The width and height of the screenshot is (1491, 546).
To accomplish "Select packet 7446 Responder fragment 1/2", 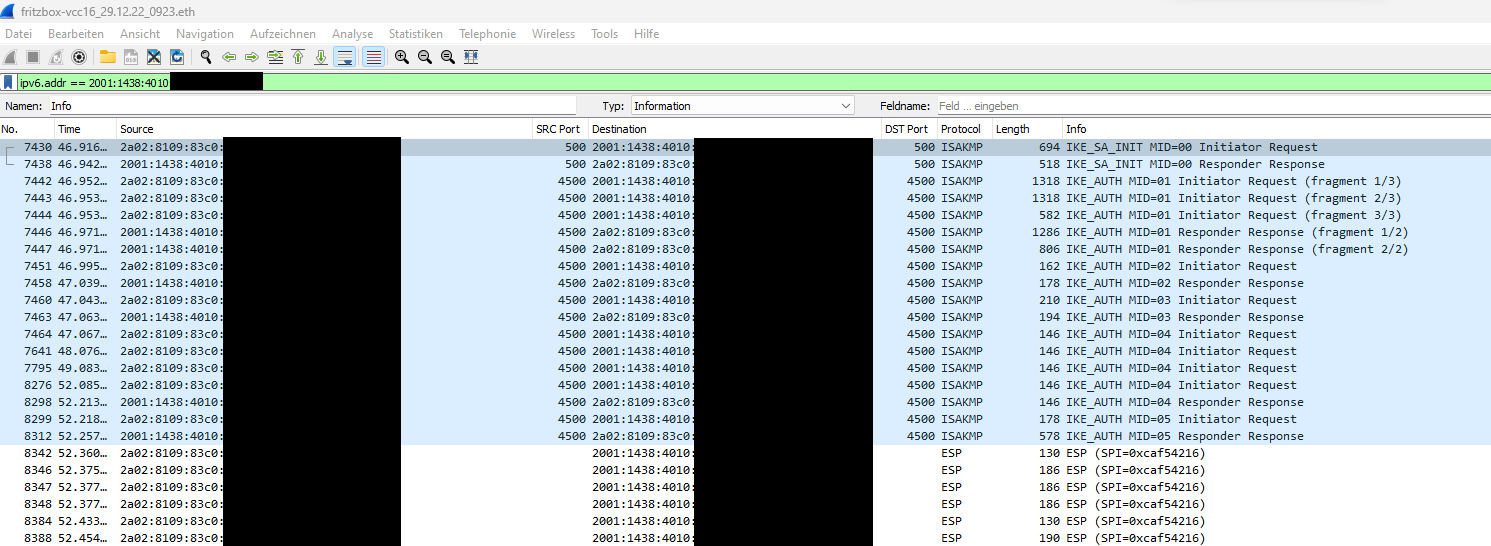I will [745, 232].
